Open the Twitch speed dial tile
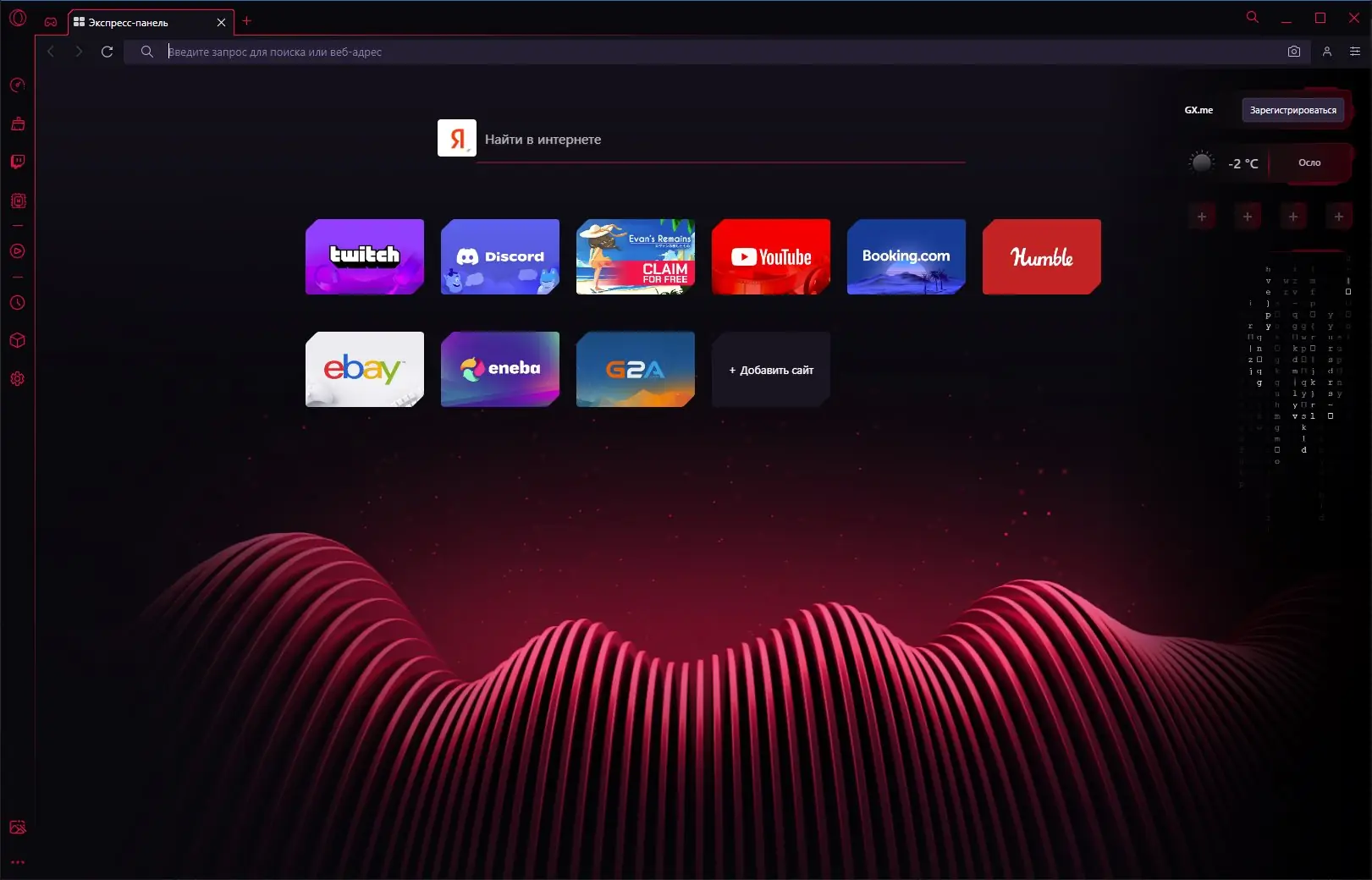Screen dimensions: 1372x880 [365, 256]
